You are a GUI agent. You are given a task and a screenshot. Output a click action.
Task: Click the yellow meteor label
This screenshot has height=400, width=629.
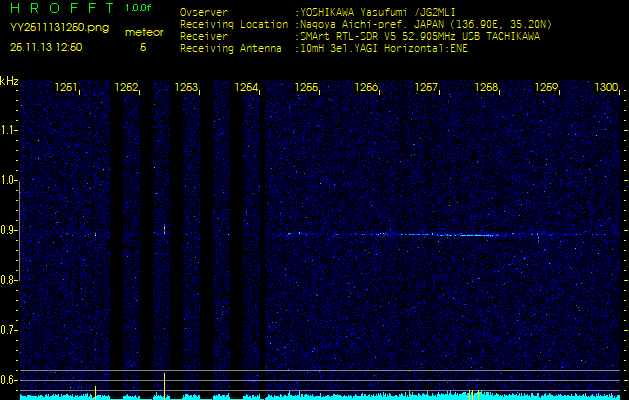click(143, 32)
